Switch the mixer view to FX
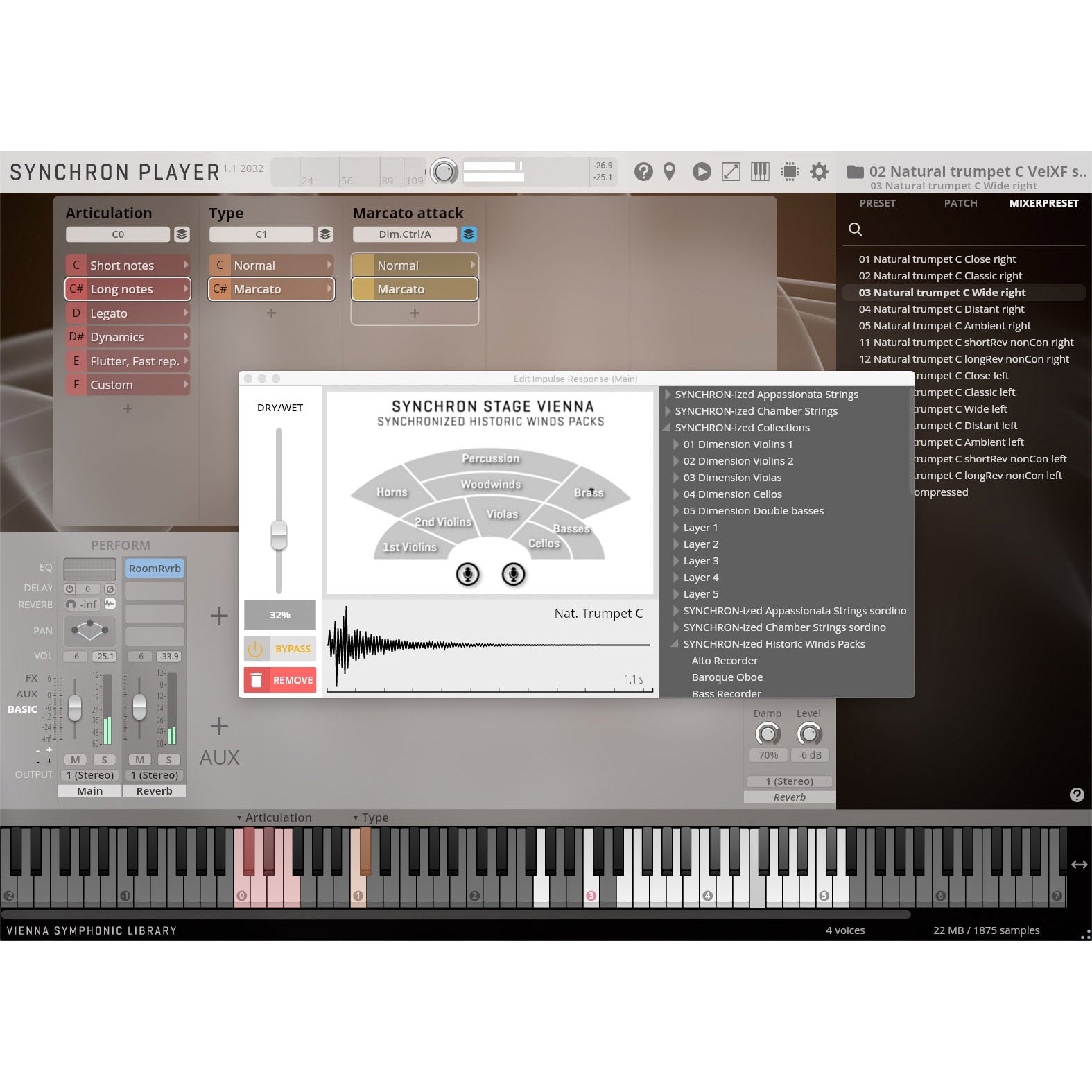1092x1092 pixels. click(31, 677)
